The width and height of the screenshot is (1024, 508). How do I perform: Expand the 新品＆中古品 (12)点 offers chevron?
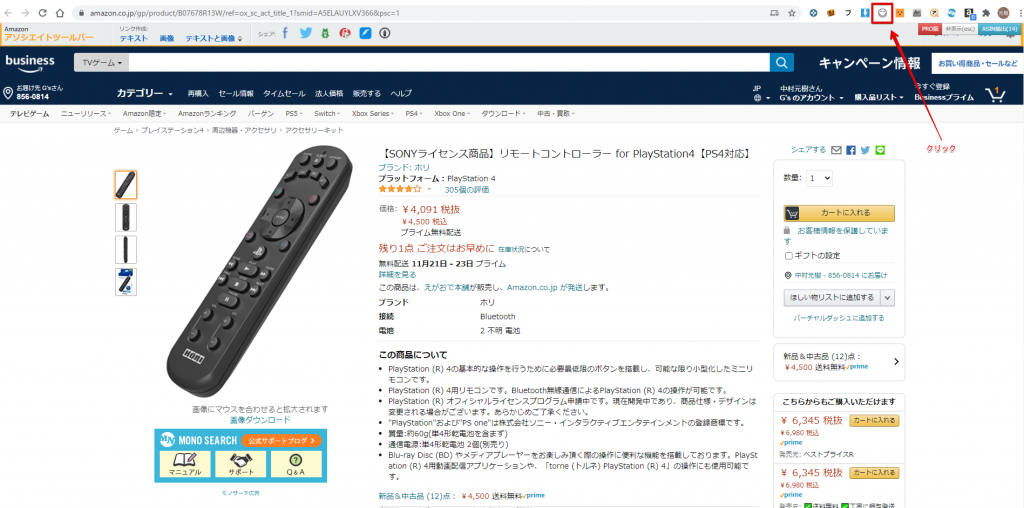(x=895, y=361)
